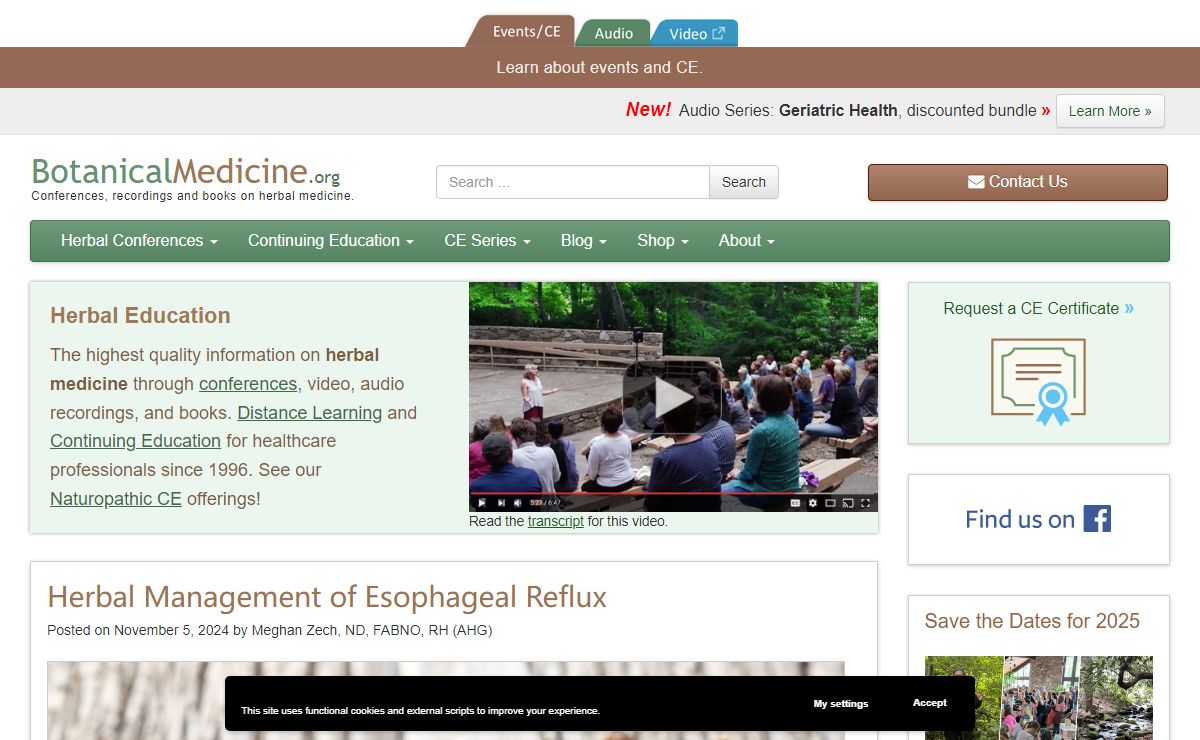Click the external link icon on the Video tab
This screenshot has width=1200, height=740.
coord(719,33)
